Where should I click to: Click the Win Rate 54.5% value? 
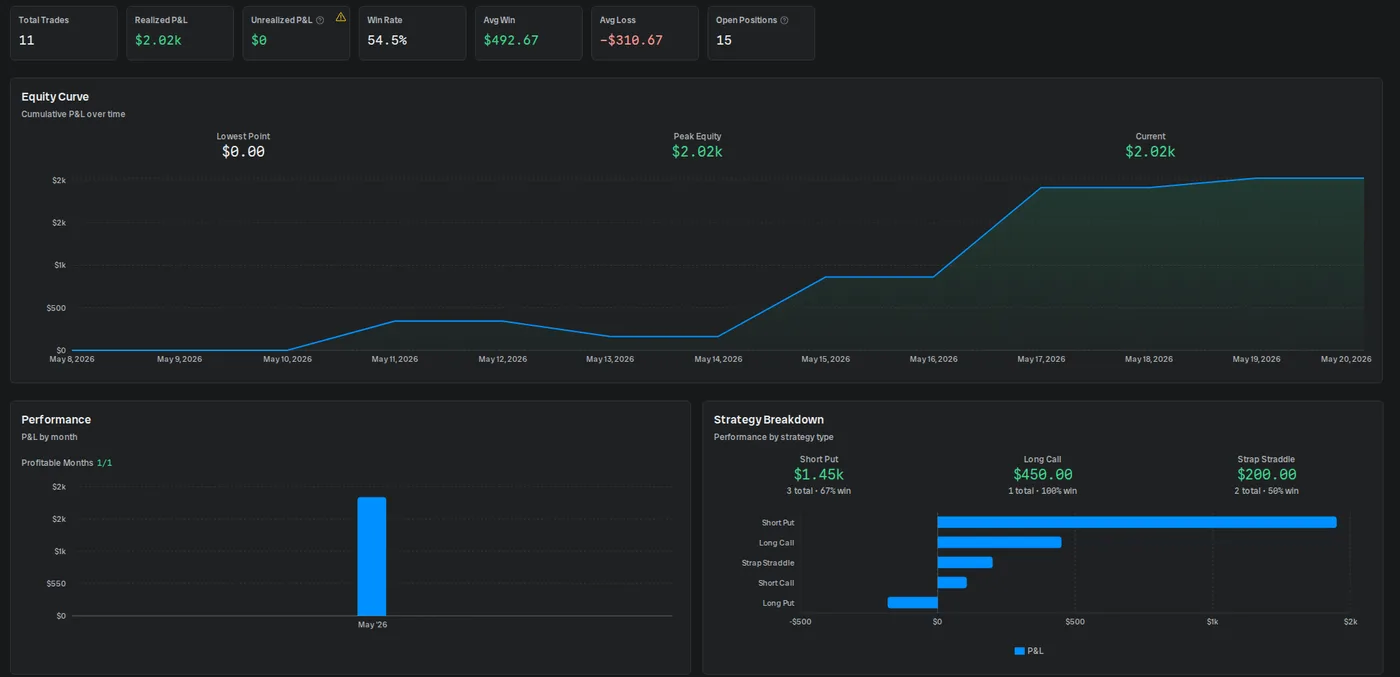pyautogui.click(x=387, y=40)
